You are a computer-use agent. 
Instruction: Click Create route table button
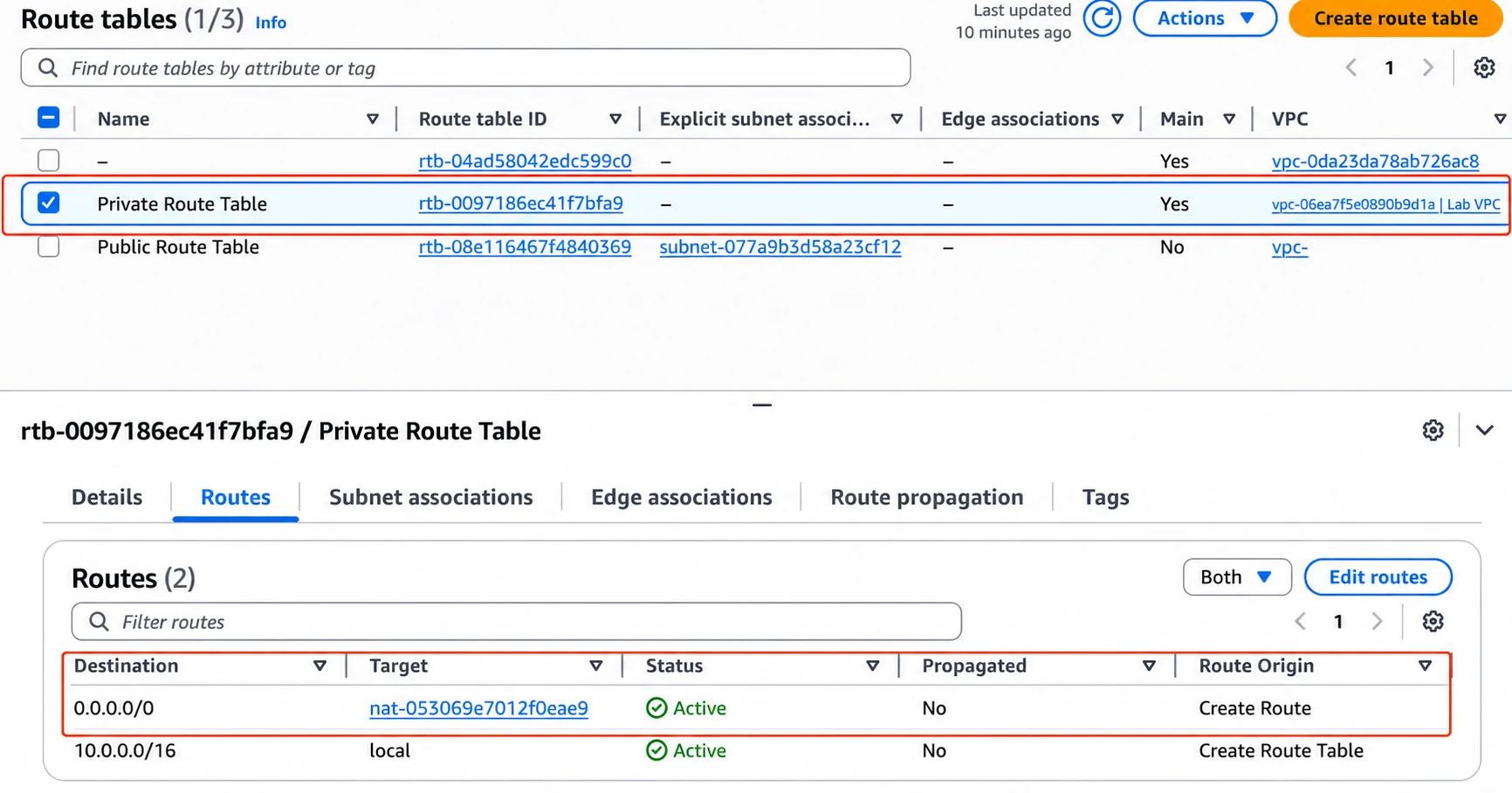(1395, 18)
